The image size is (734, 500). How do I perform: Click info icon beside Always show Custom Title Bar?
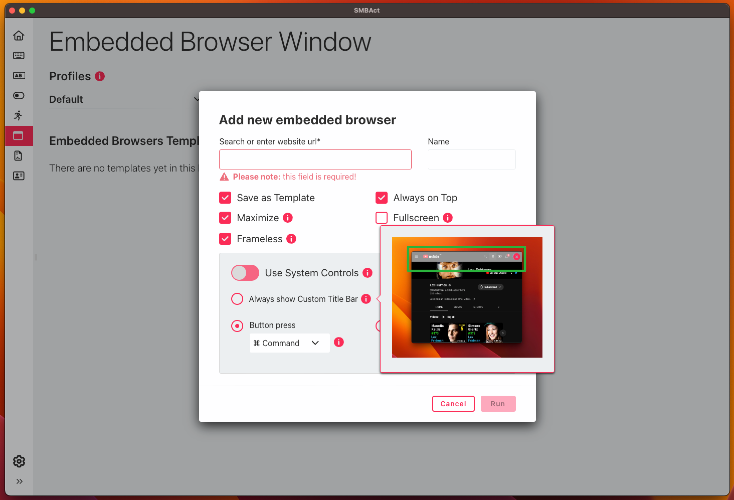click(366, 299)
